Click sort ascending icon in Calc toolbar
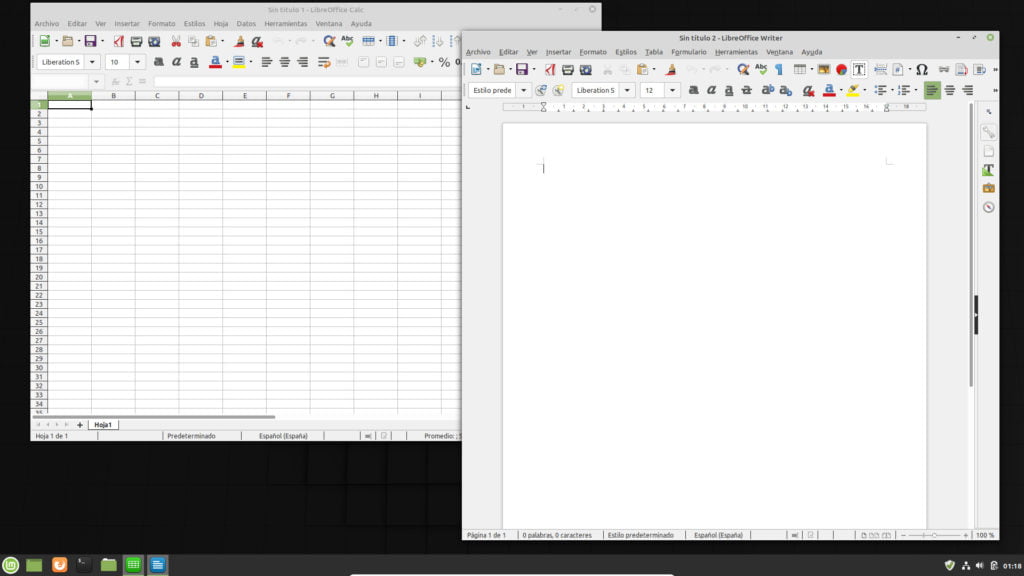Image resolution: width=1024 pixels, height=576 pixels. pyautogui.click(x=438, y=41)
